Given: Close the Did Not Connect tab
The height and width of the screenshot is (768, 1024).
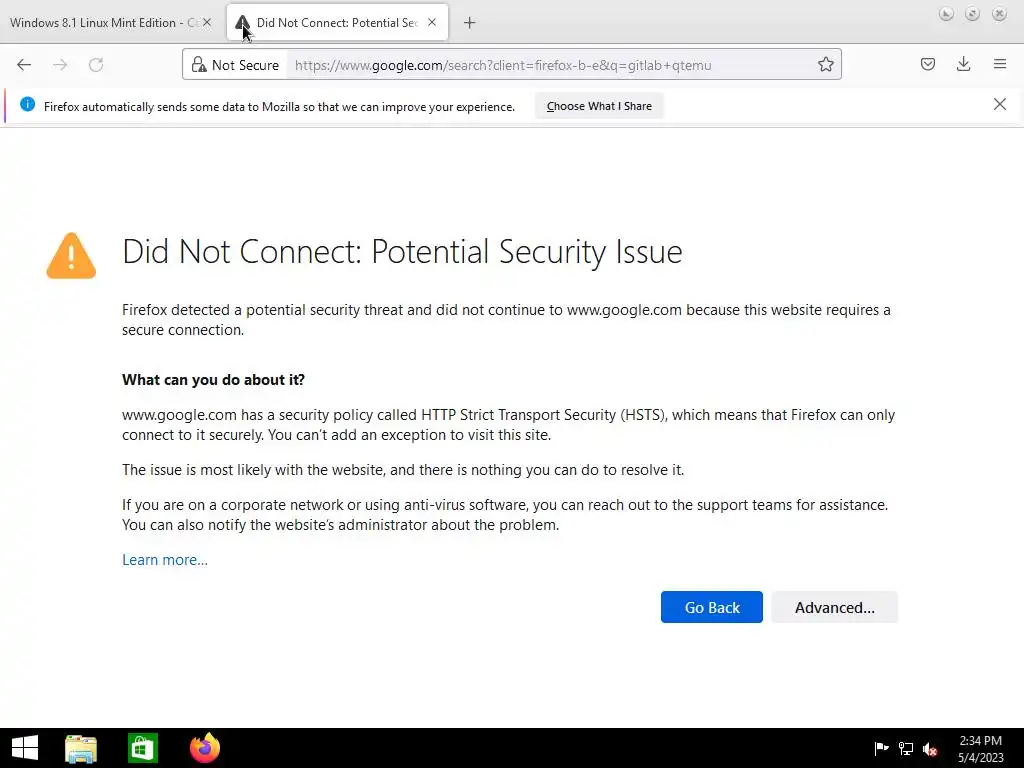Looking at the screenshot, I should [432, 23].
